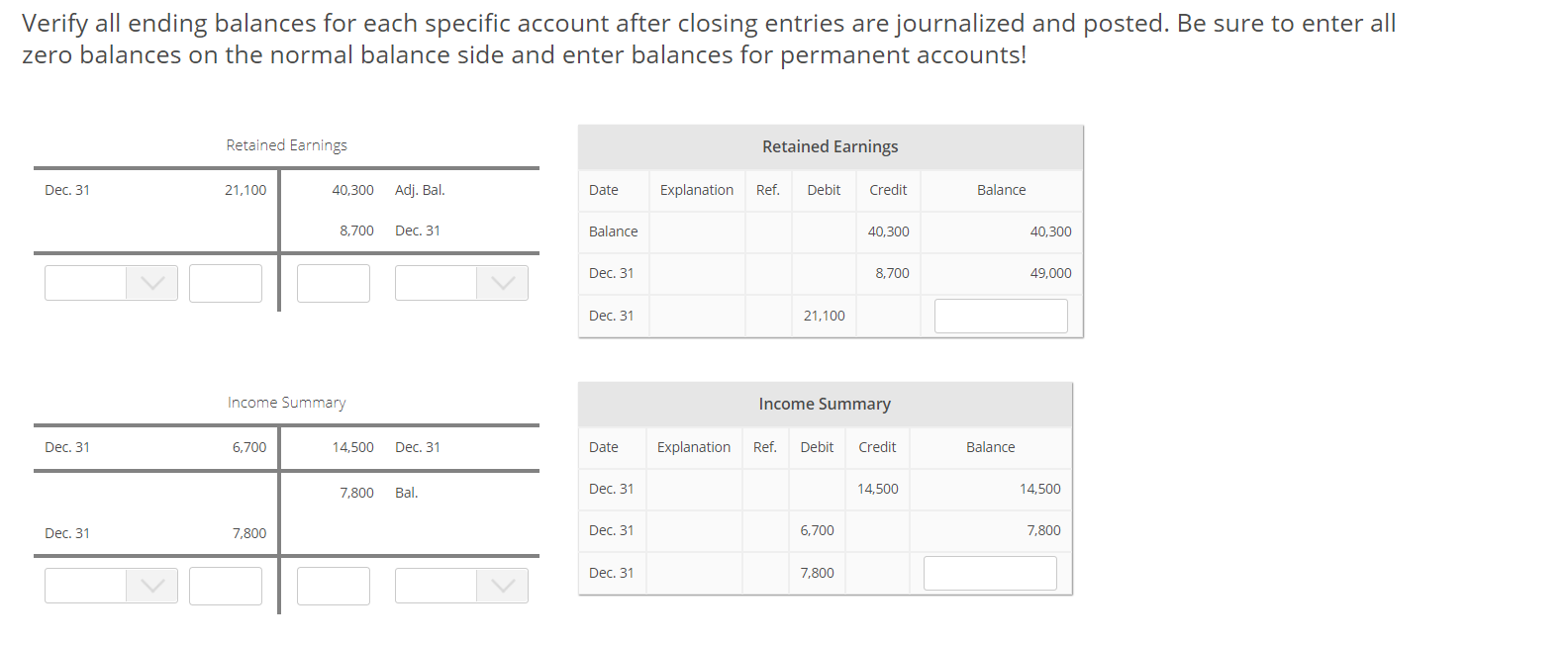This screenshot has width=1568, height=645.
Task: Click the 8,700 Credit cell in Retained Earnings ledger
Action: [x=887, y=273]
